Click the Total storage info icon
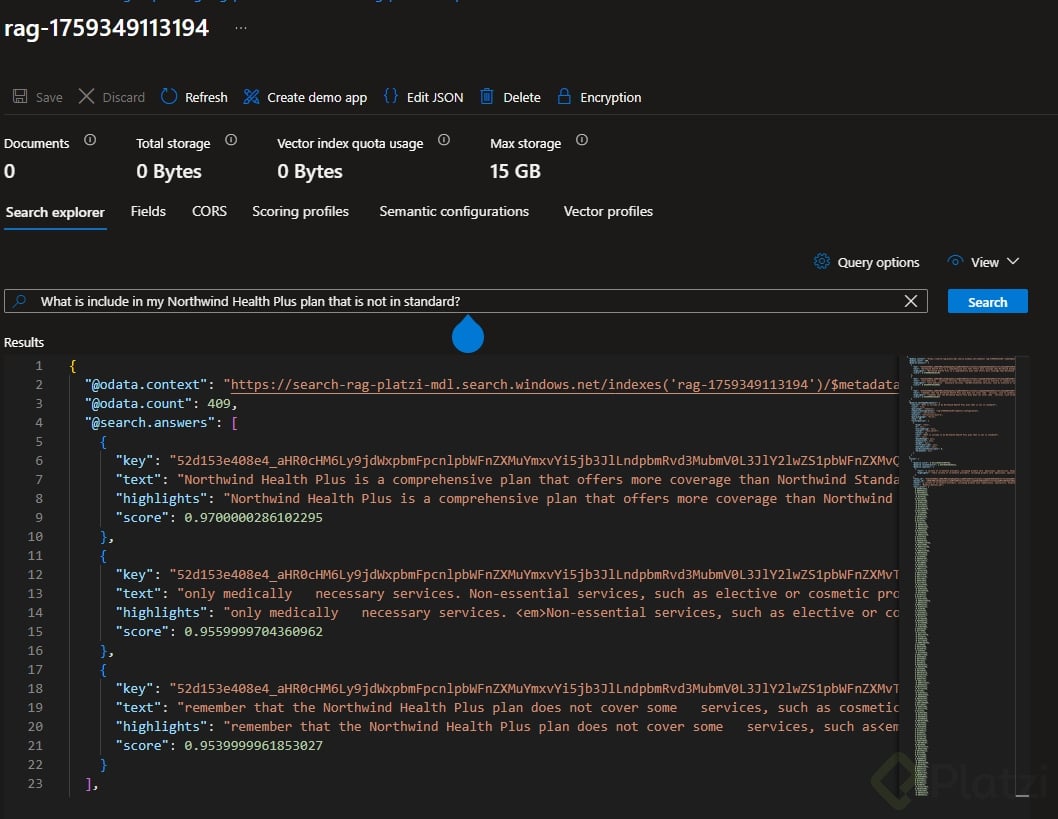 [x=231, y=141]
